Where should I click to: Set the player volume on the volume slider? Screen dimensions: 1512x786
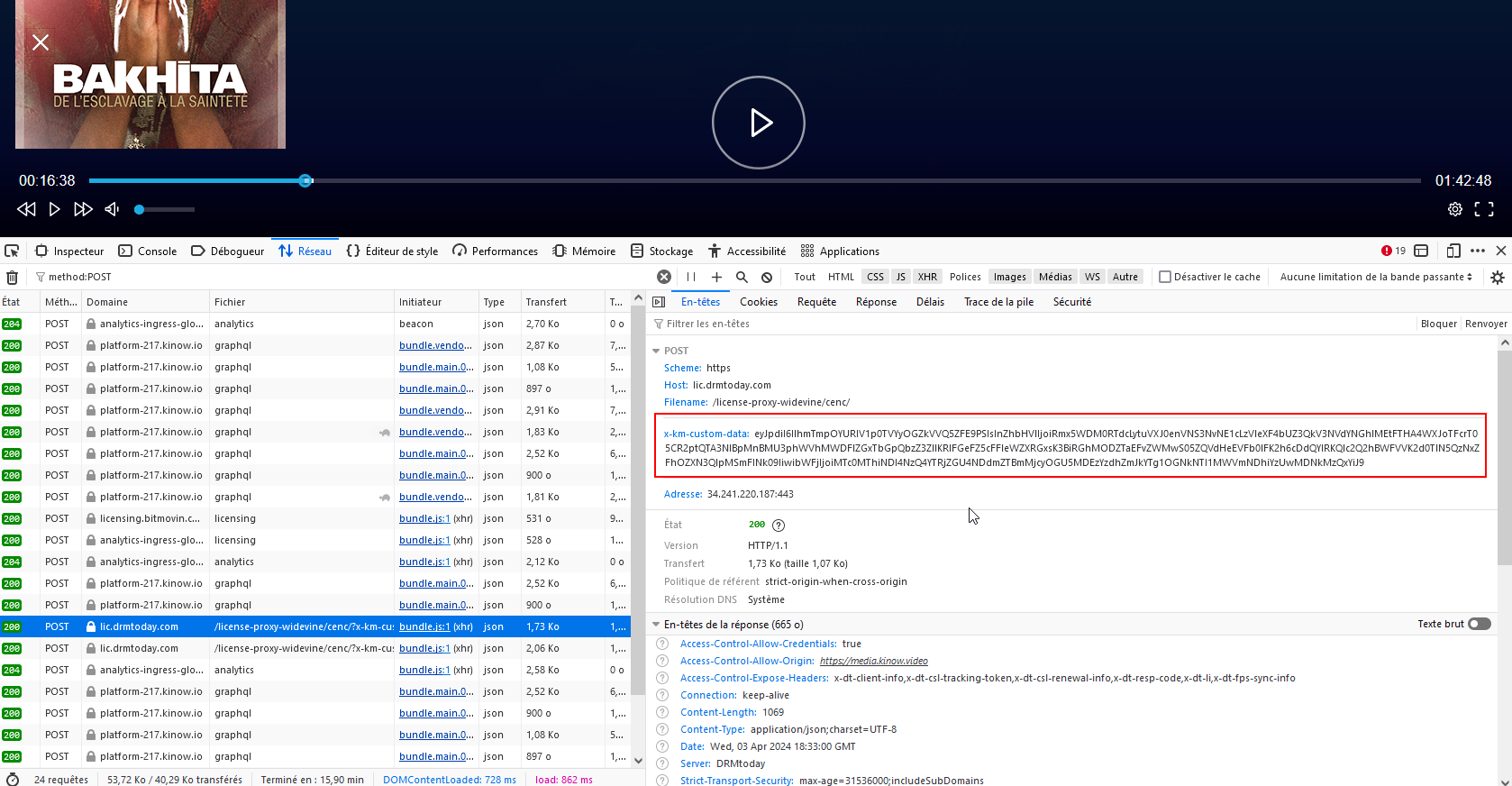[x=165, y=210]
